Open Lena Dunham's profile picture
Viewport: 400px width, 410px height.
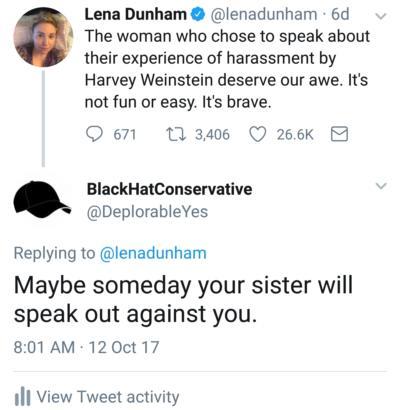(x=43, y=37)
